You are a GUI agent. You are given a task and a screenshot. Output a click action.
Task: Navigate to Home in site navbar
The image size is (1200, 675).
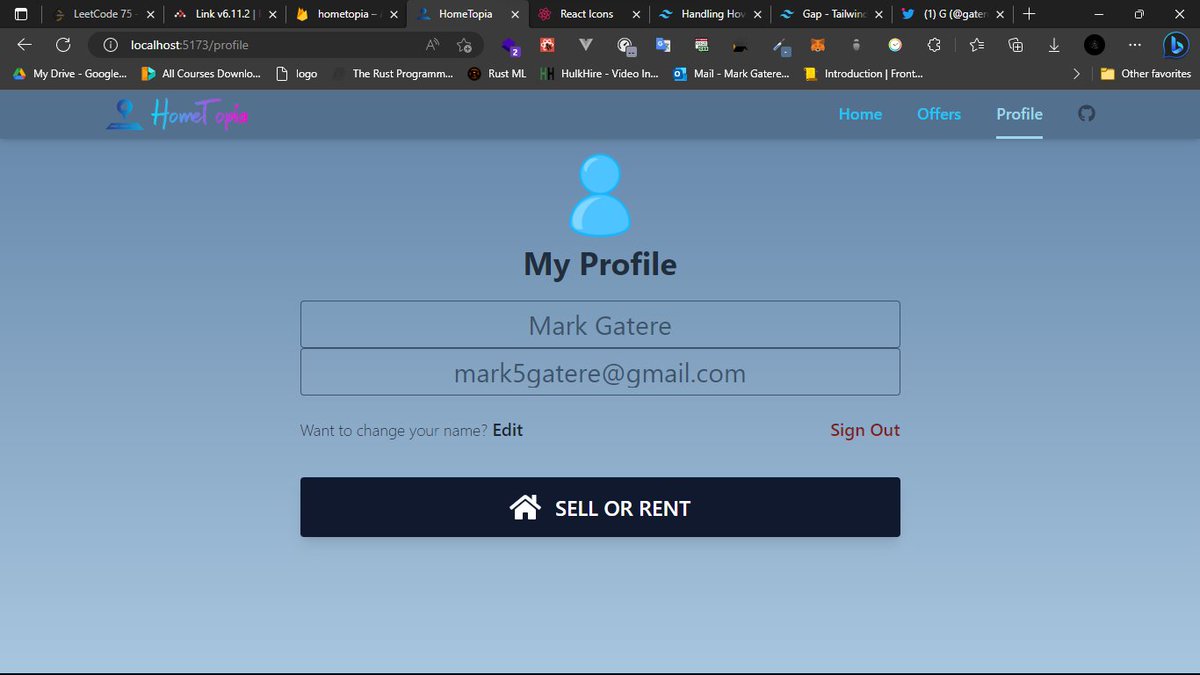tap(860, 114)
